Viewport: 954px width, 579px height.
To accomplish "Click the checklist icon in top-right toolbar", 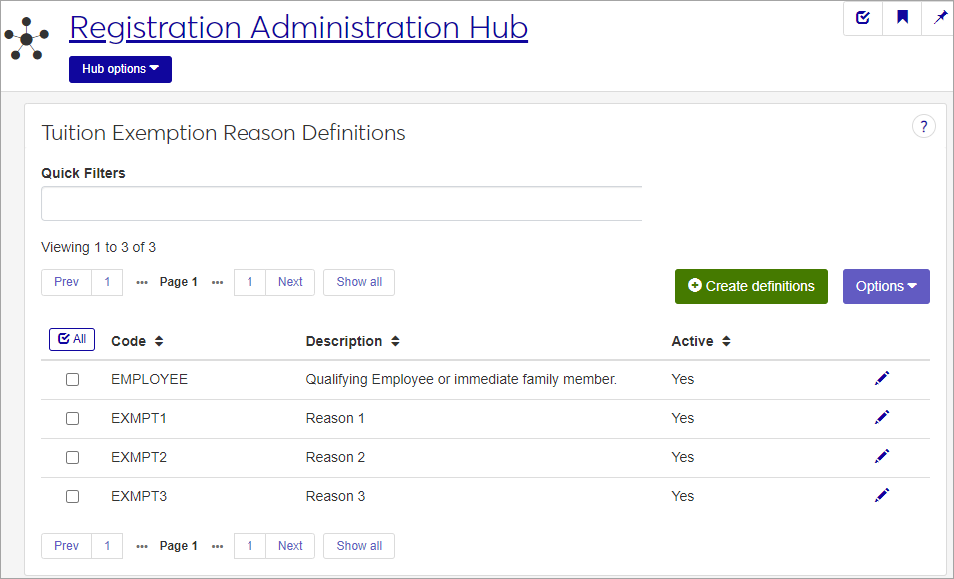I will coord(863,18).
